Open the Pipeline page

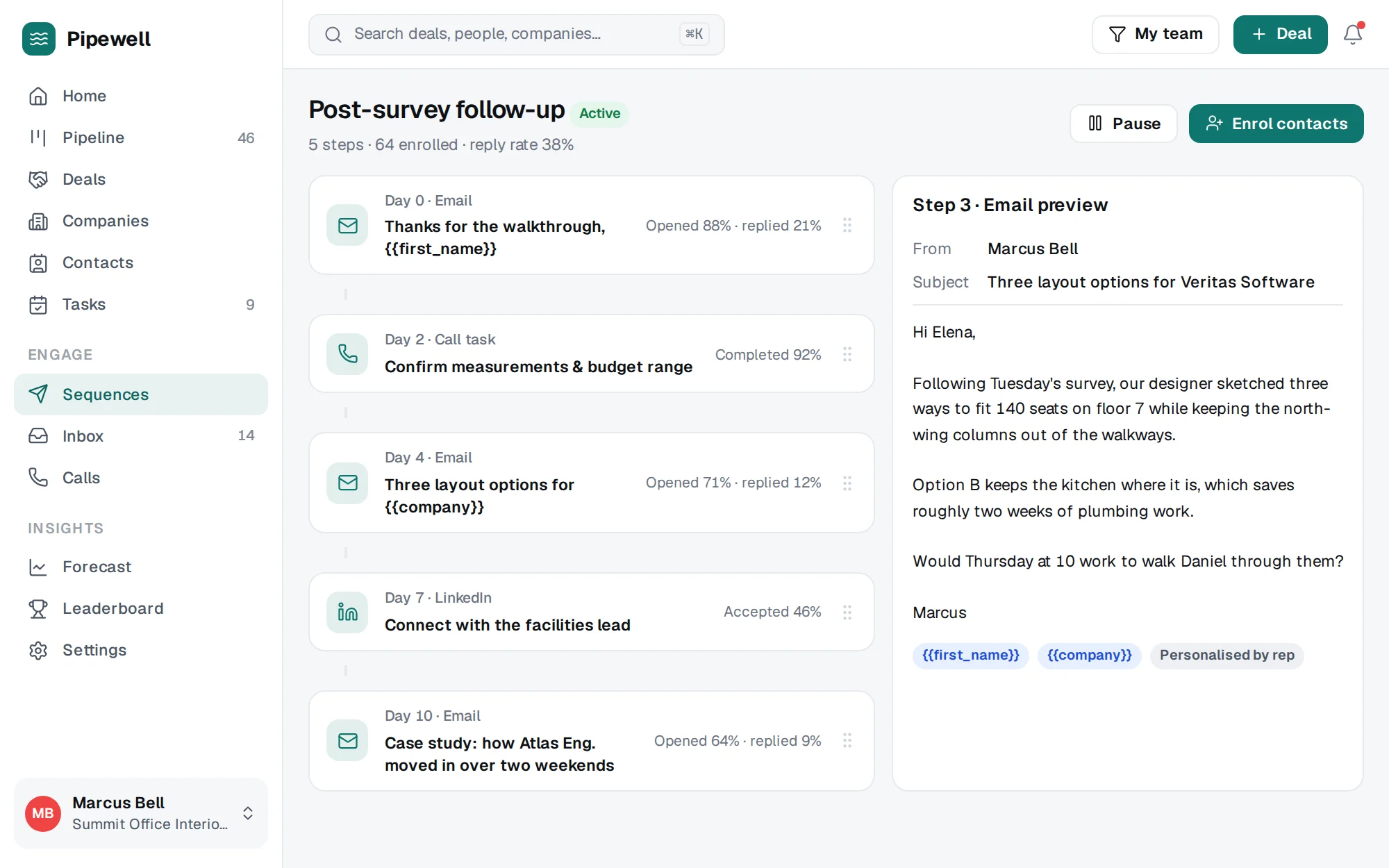[141, 137]
